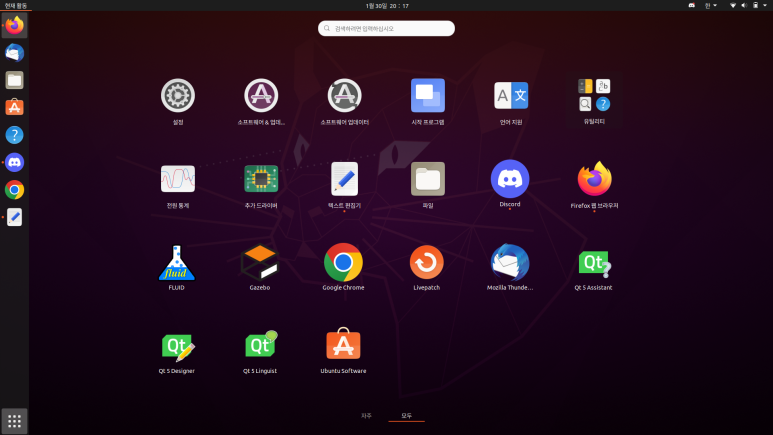The image size is (773, 435).
Task: Launch Power Statistics app
Action: (x=178, y=179)
